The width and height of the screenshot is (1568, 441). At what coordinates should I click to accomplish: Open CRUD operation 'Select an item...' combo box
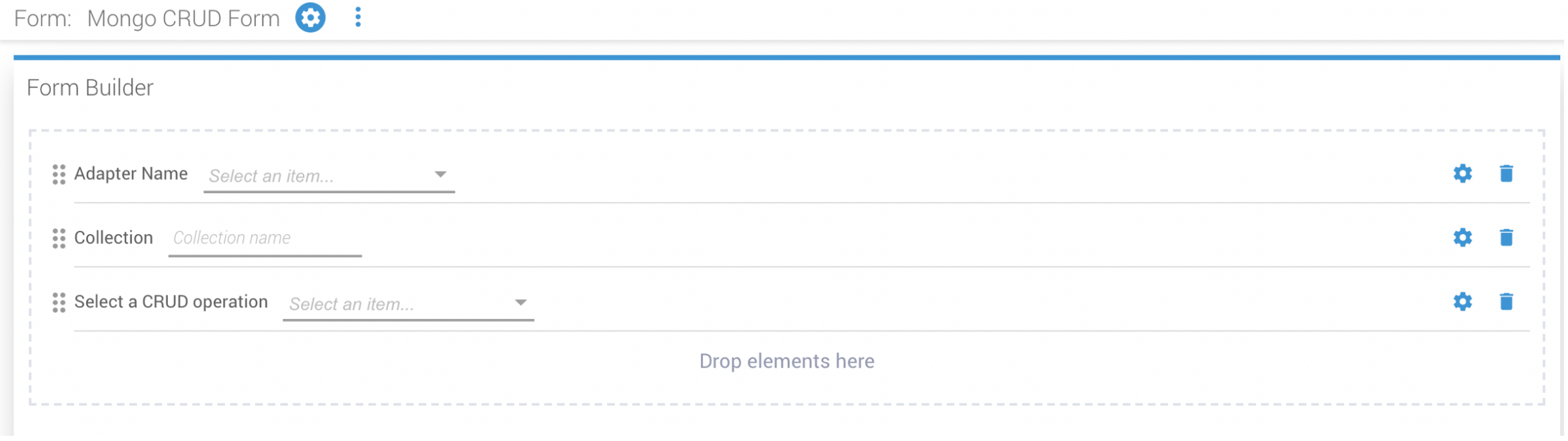pyautogui.click(x=409, y=305)
